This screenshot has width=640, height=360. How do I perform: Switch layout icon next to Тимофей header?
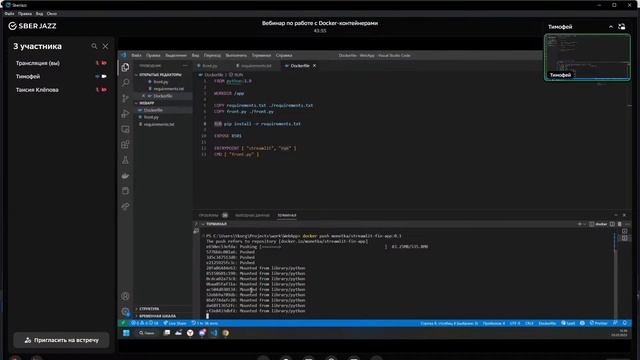click(622, 27)
